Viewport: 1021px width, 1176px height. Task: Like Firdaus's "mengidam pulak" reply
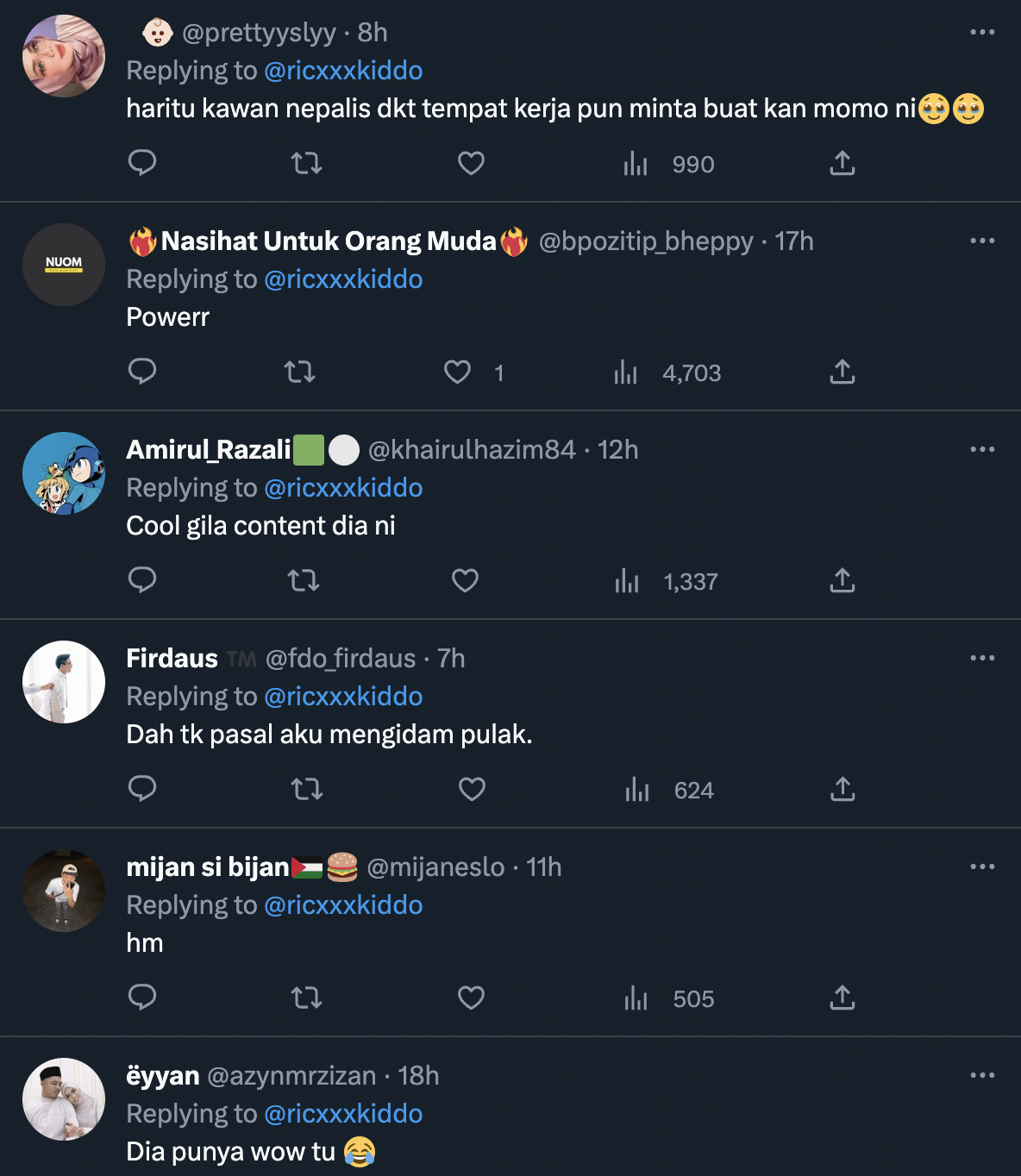click(472, 789)
